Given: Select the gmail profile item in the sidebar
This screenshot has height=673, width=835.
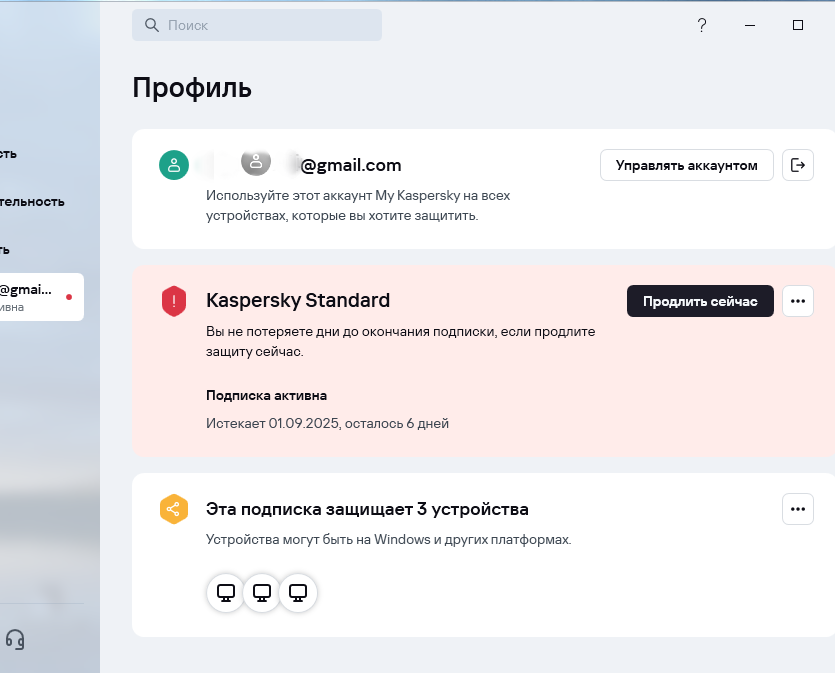Looking at the screenshot, I should click(40, 297).
